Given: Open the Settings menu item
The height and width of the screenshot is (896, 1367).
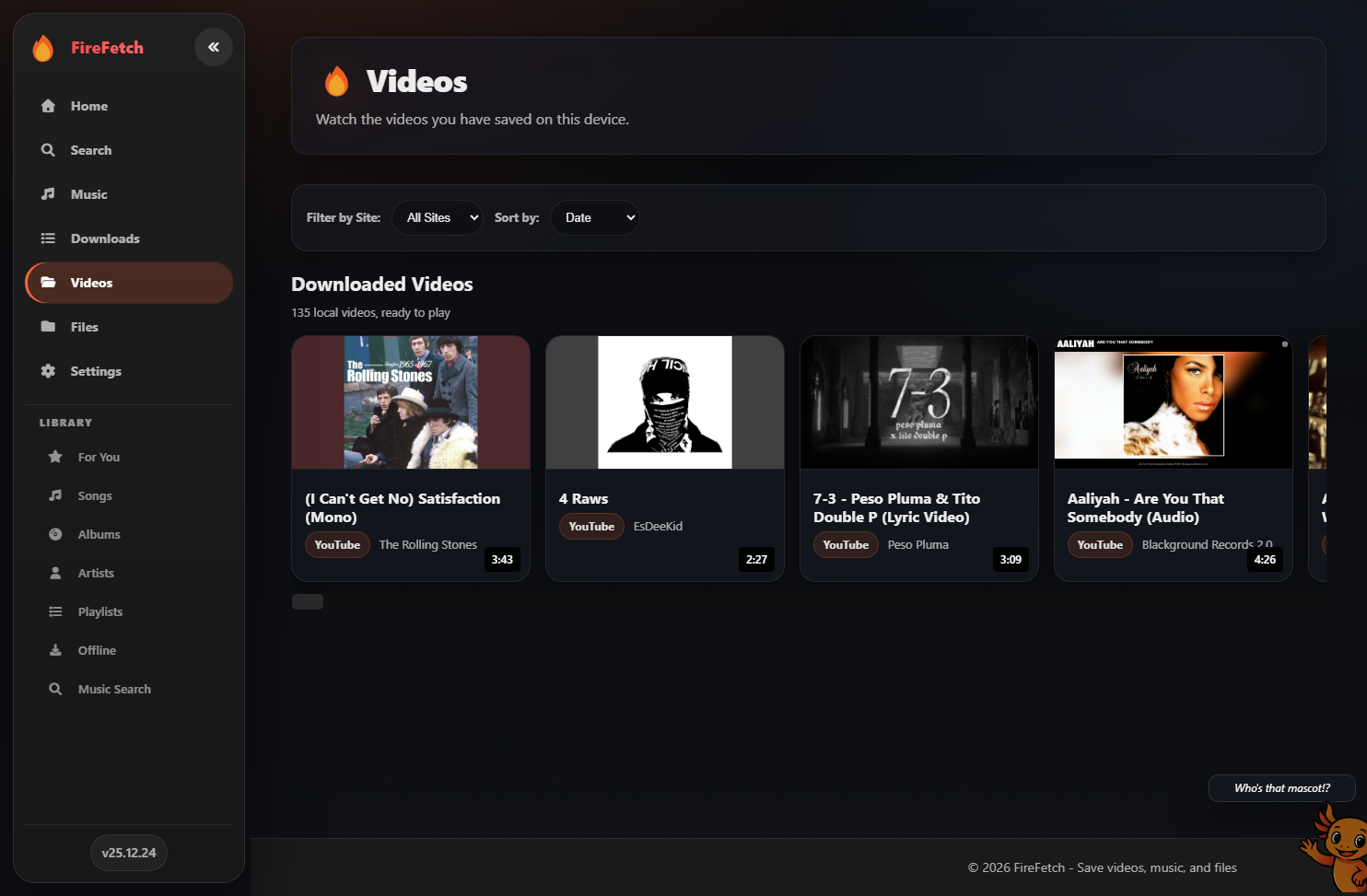Looking at the screenshot, I should tap(129, 371).
